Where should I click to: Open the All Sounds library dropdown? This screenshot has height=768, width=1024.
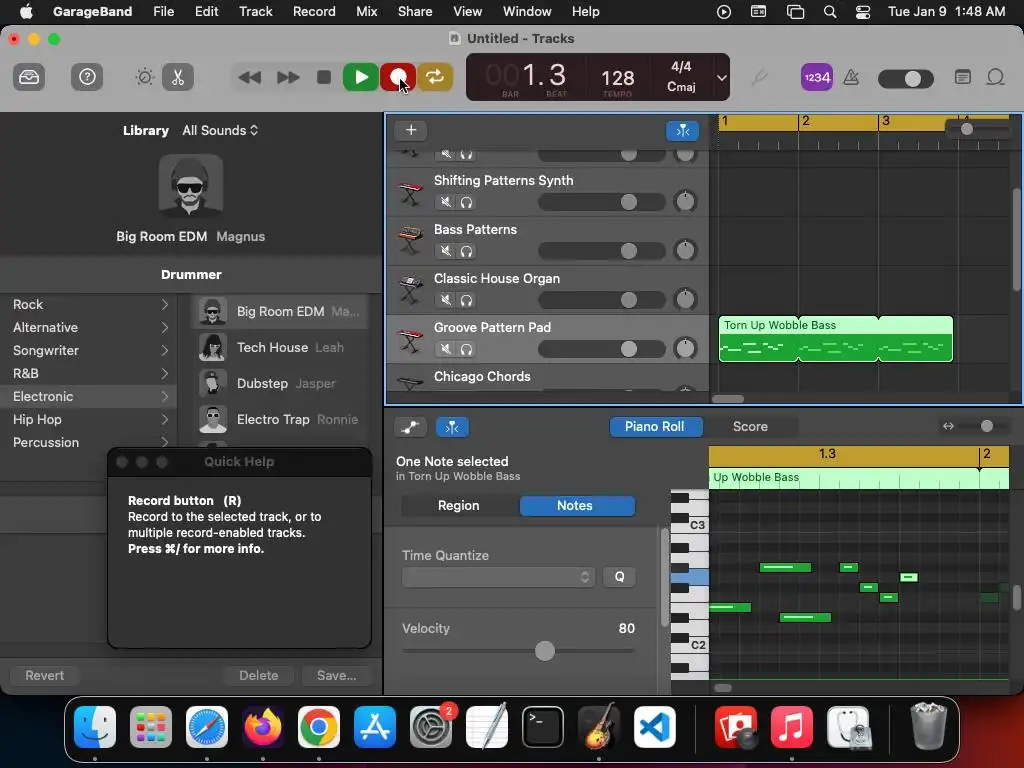point(220,130)
